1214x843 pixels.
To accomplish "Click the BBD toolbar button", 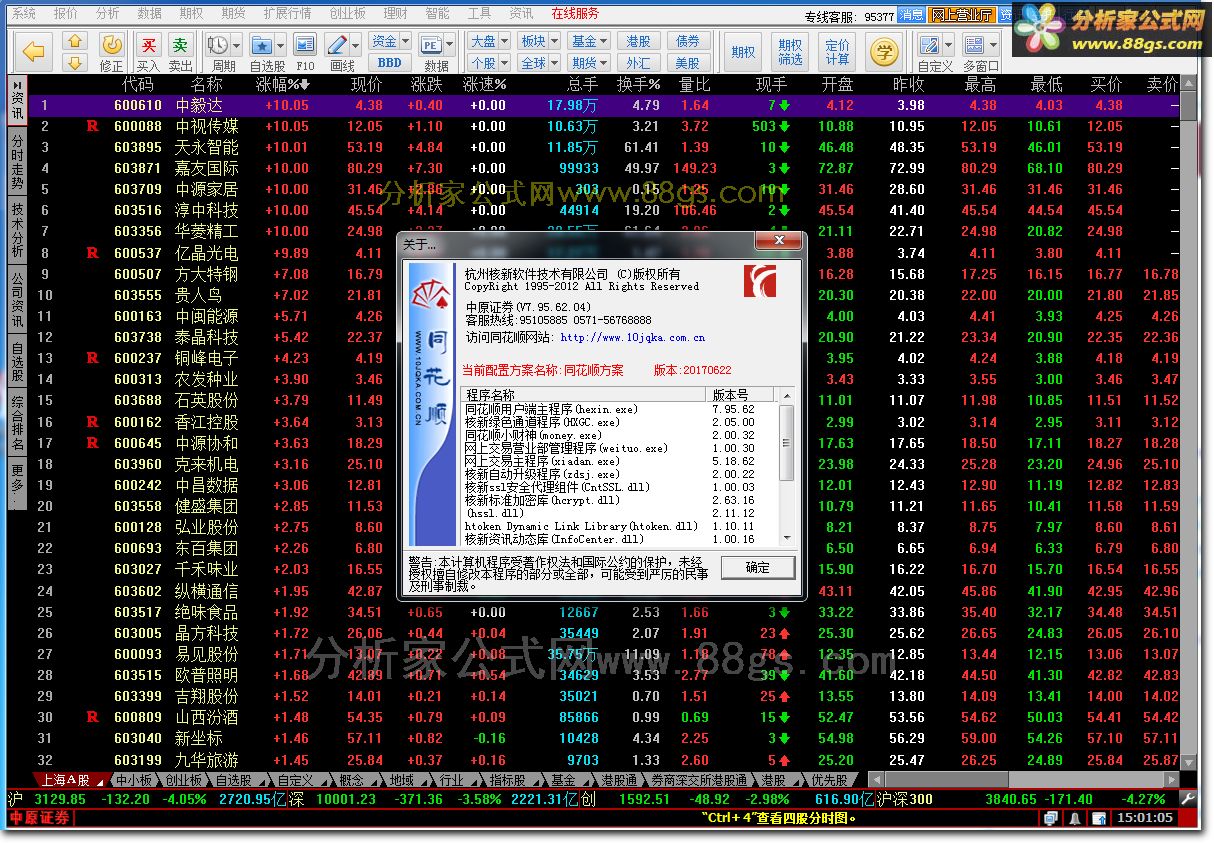I will [390, 62].
